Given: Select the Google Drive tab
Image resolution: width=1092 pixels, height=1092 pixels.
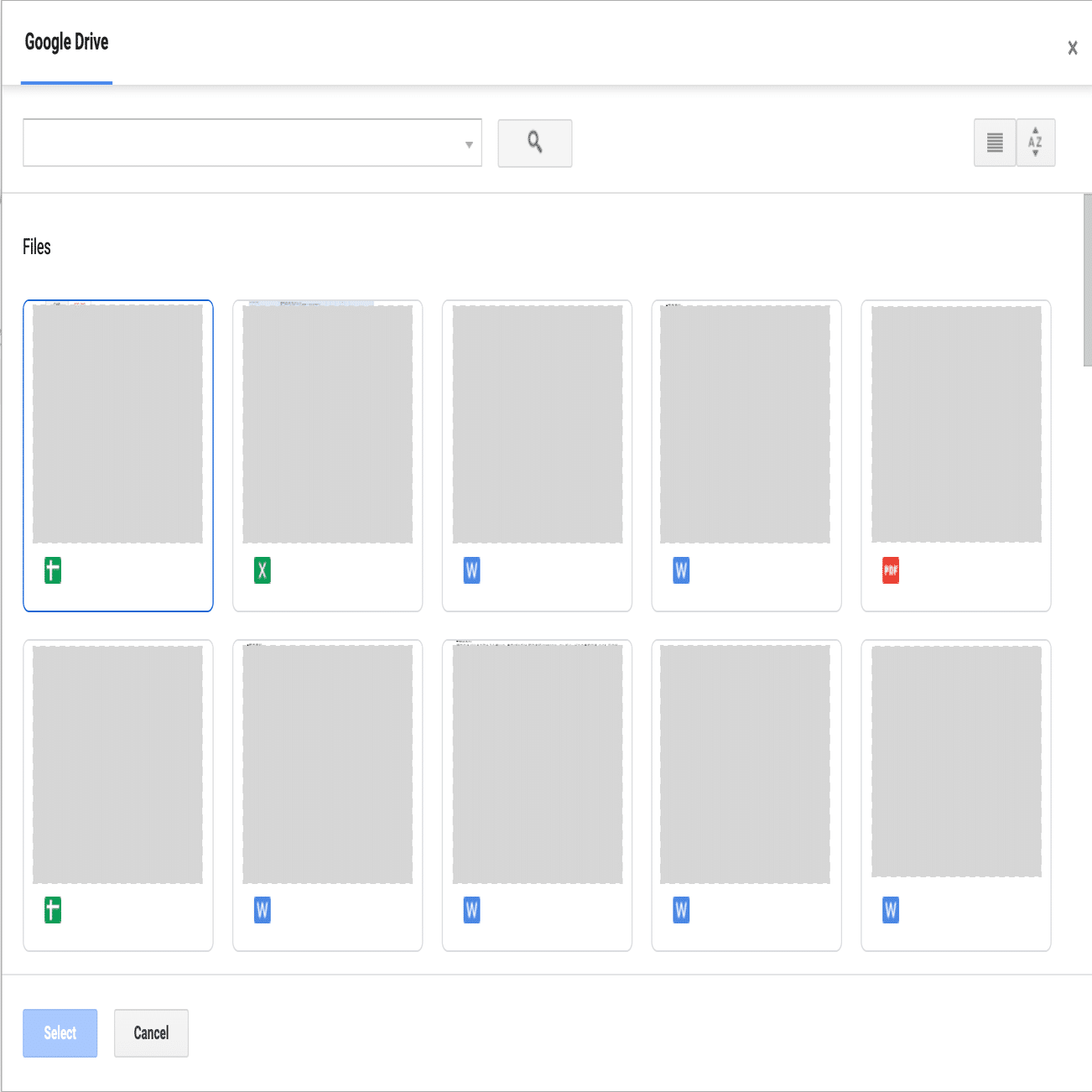Looking at the screenshot, I should coord(66,43).
